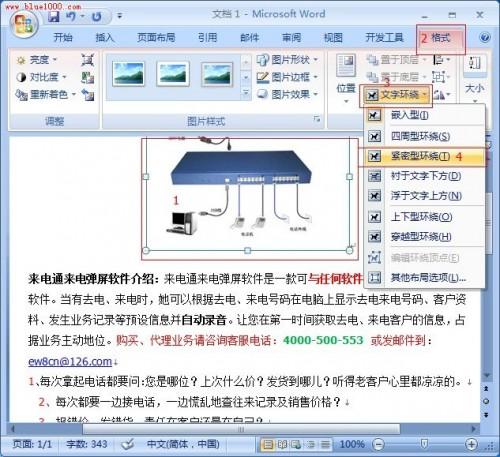Select 穿越型环绕(H) wrap option
This screenshot has height=457, width=500.
pyautogui.click(x=424, y=237)
